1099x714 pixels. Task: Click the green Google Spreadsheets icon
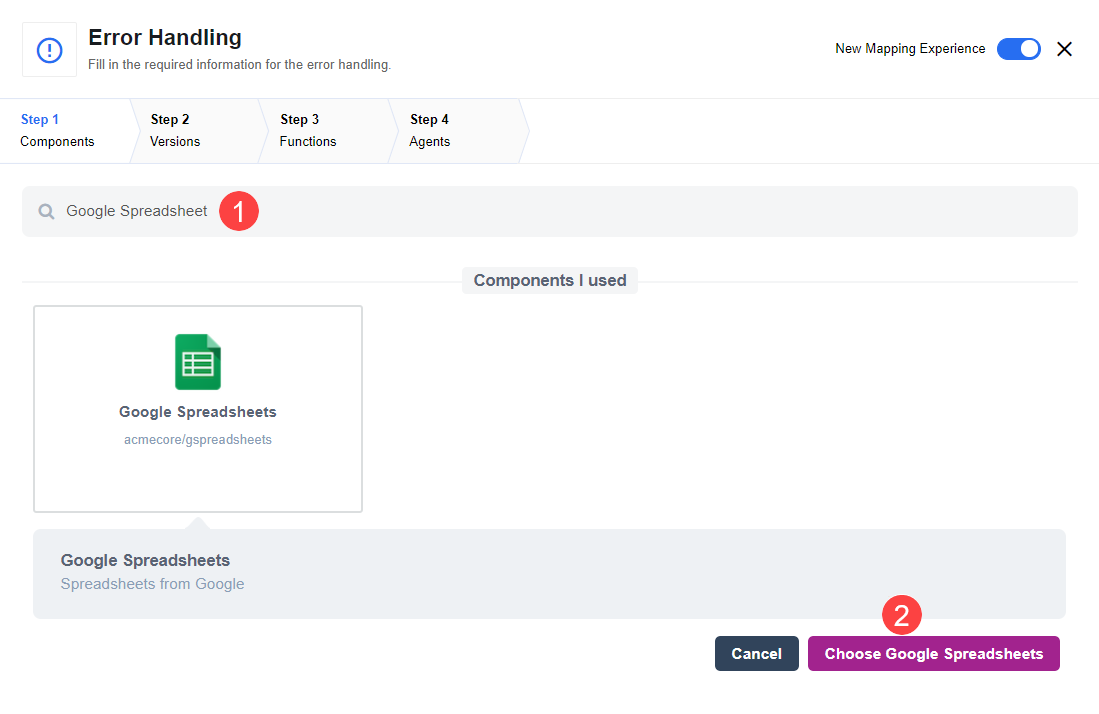[x=198, y=362]
